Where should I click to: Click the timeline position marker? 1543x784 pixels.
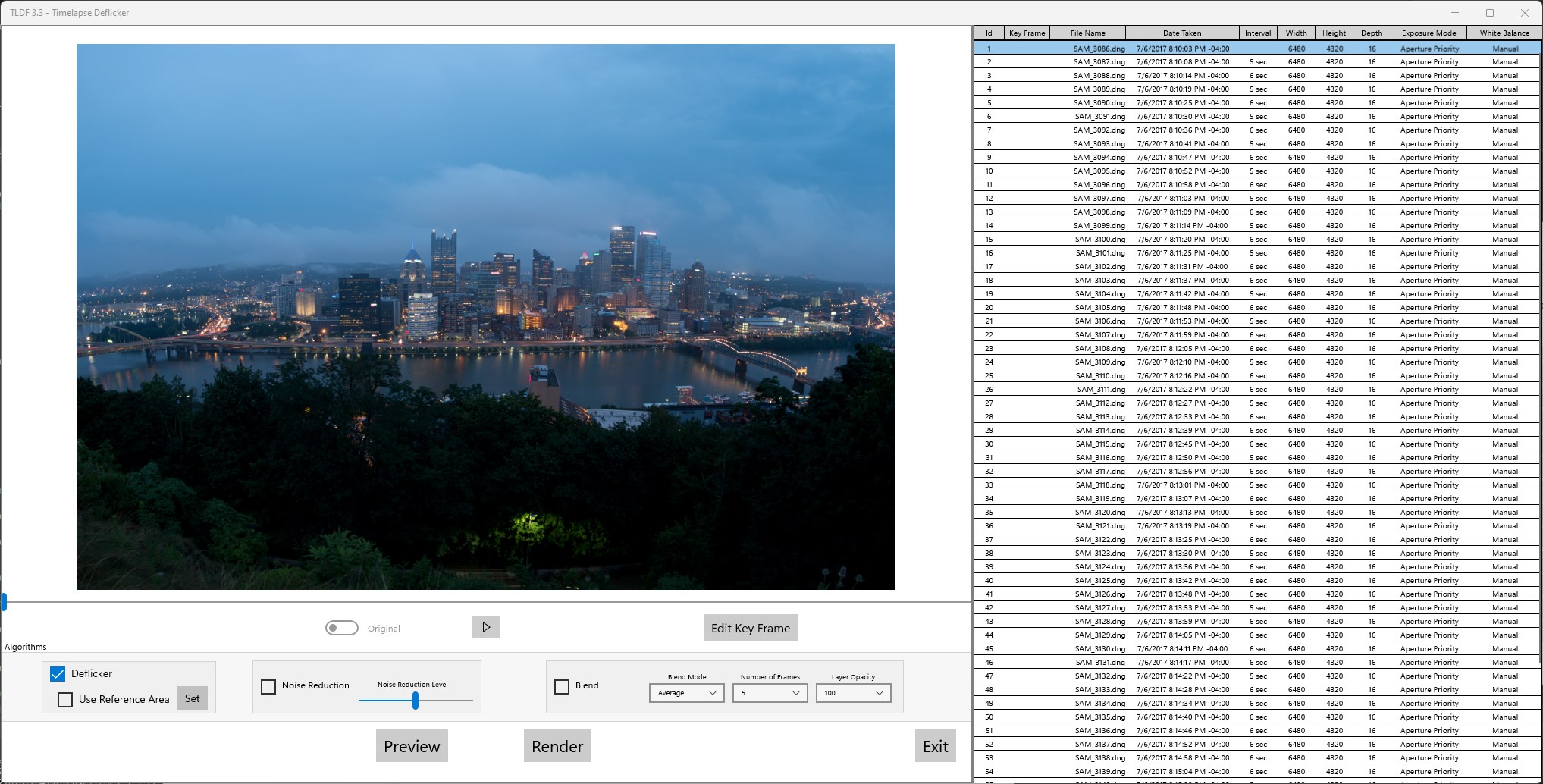pyautogui.click(x=4, y=602)
